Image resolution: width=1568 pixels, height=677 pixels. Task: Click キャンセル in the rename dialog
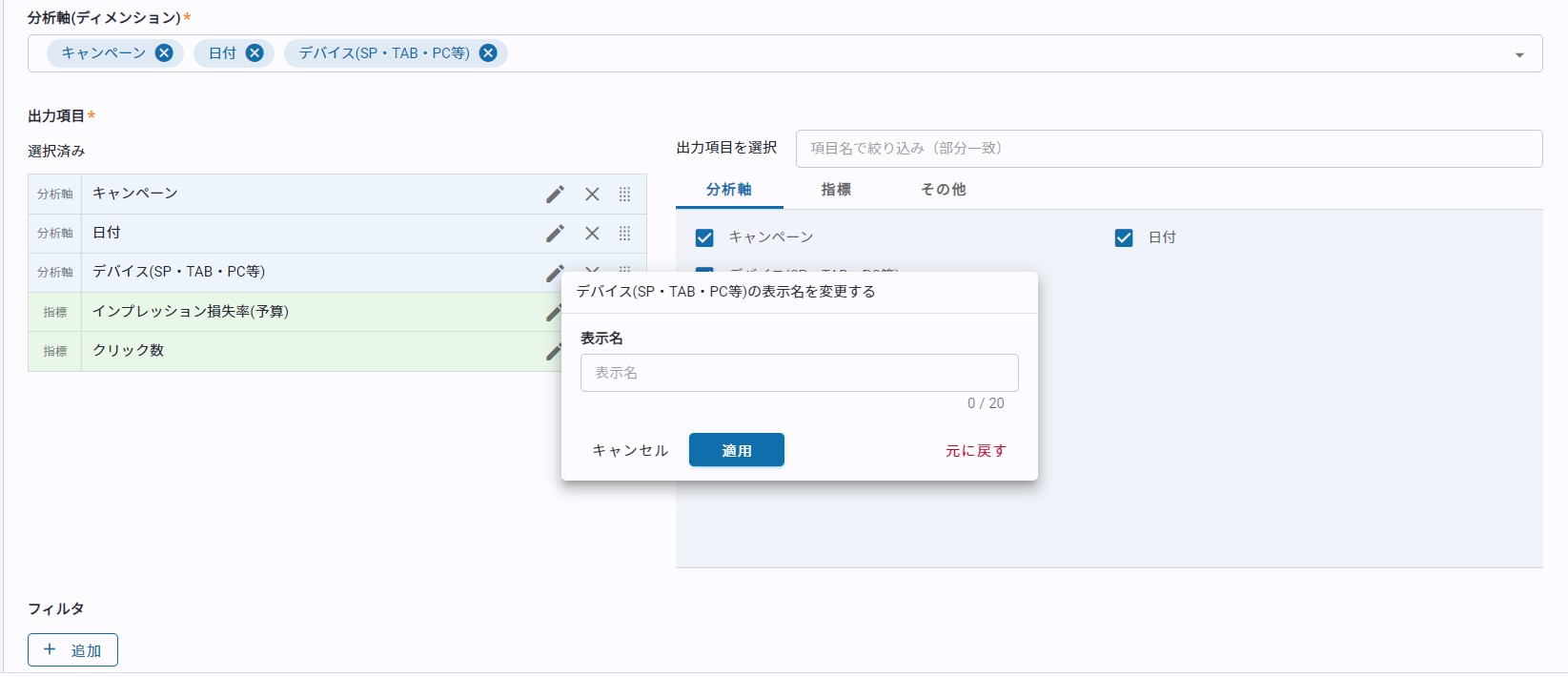(630, 450)
